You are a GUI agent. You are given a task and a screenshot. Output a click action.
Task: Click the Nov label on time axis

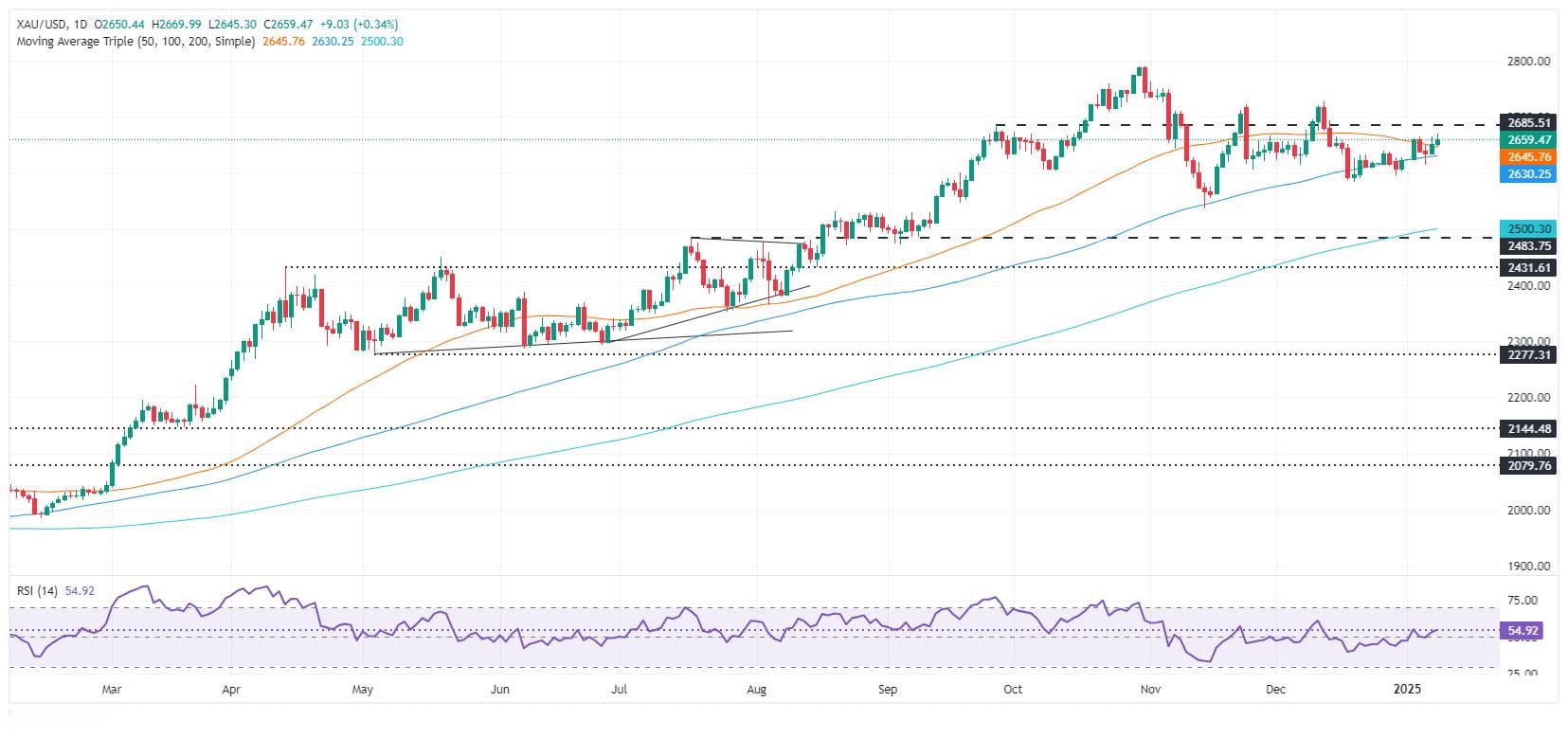point(1150,690)
